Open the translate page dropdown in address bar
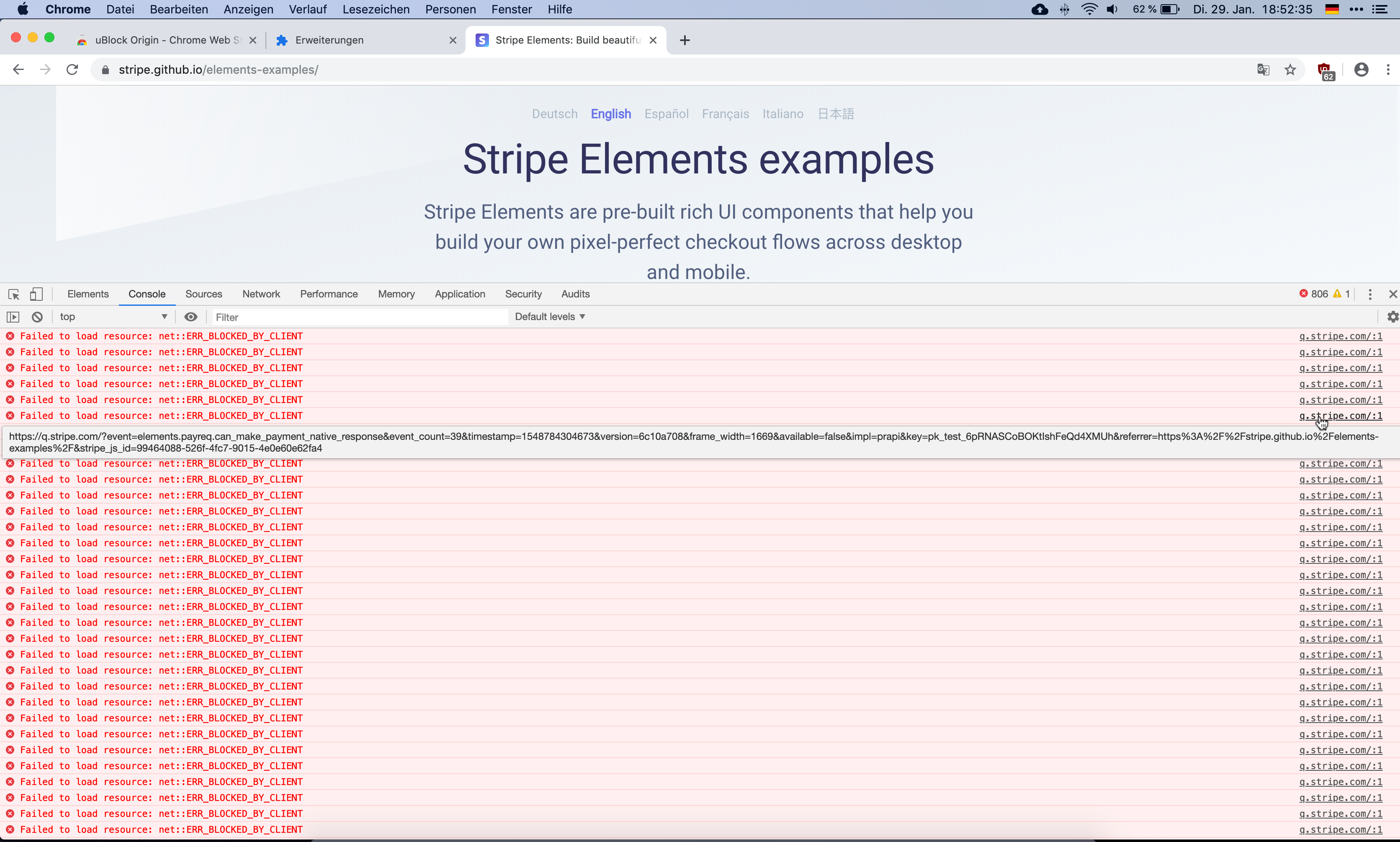1400x842 pixels. [1263, 69]
